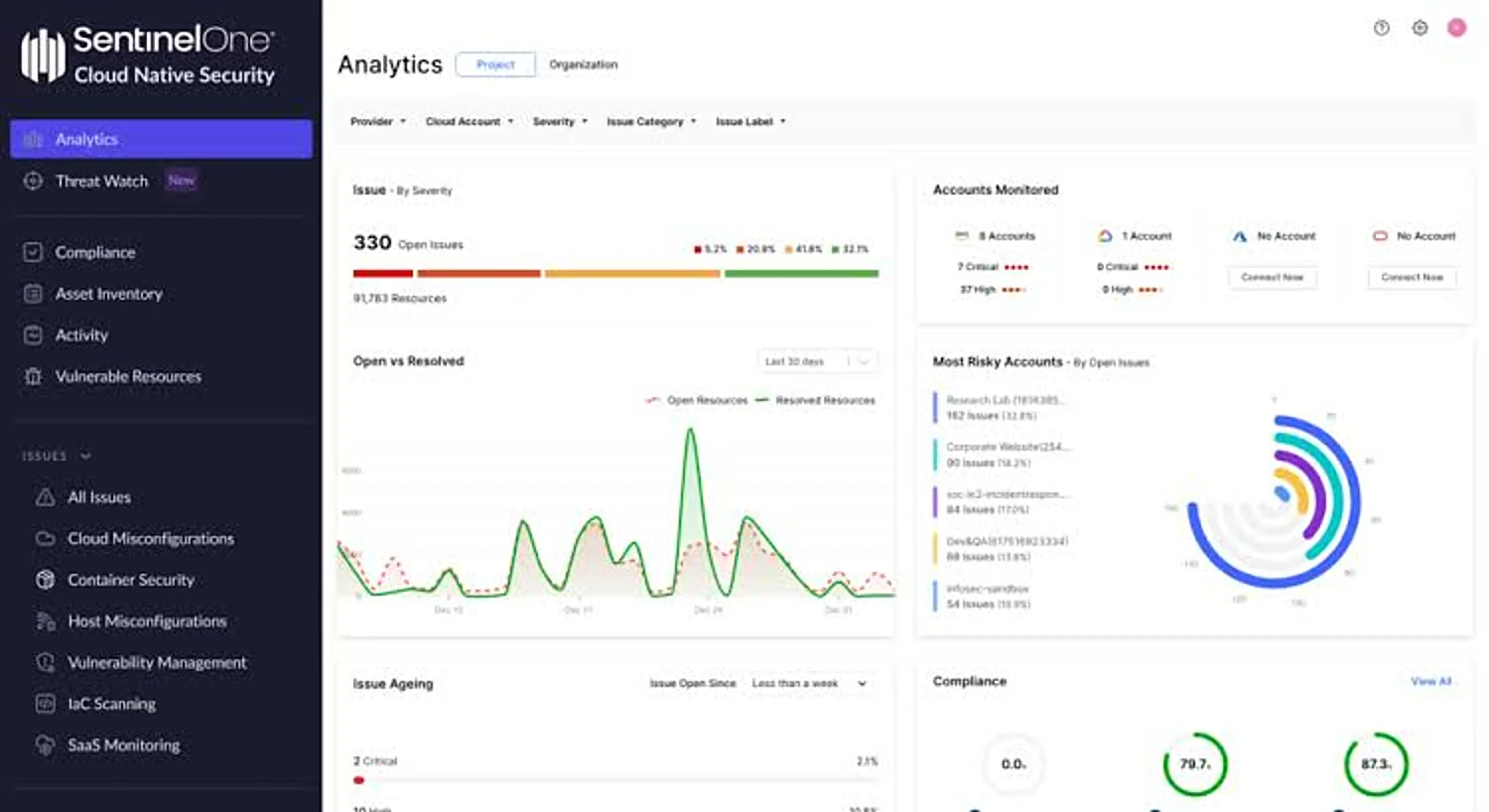This screenshot has width=1489, height=812.
Task: Open the Provider filter dropdown
Action: pos(378,121)
